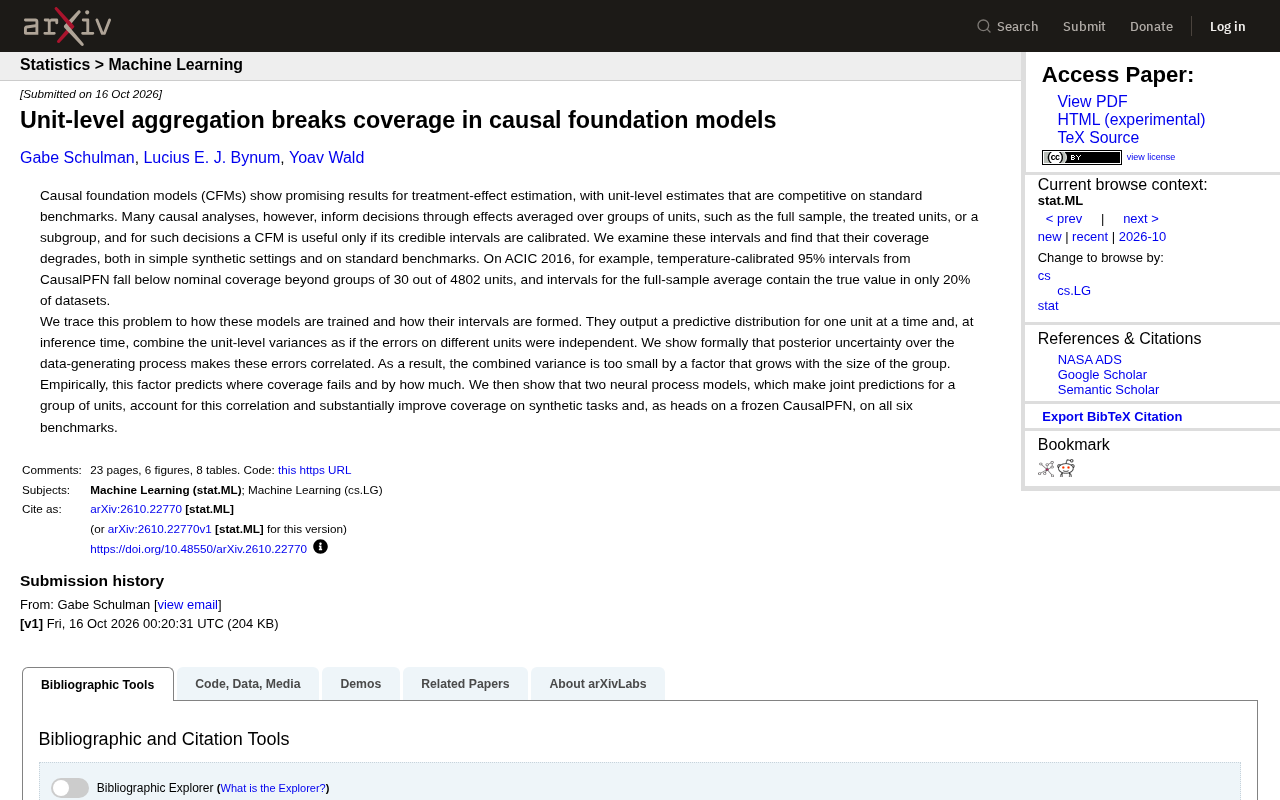Open author Gabe Schulman's page
This screenshot has height=800, width=1280.
pyautogui.click(x=77, y=158)
